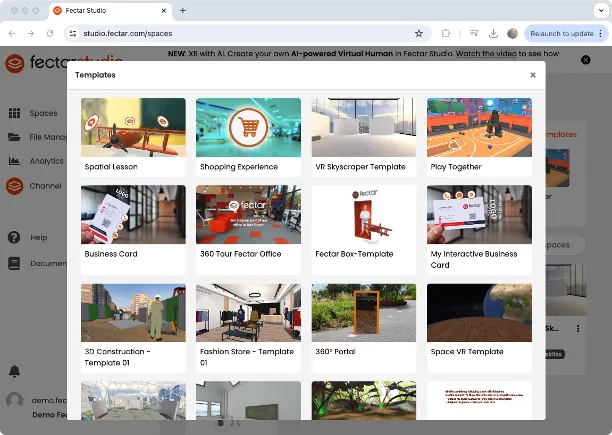Open the Help question mark icon
This screenshot has width=612, height=435.
[14, 237]
